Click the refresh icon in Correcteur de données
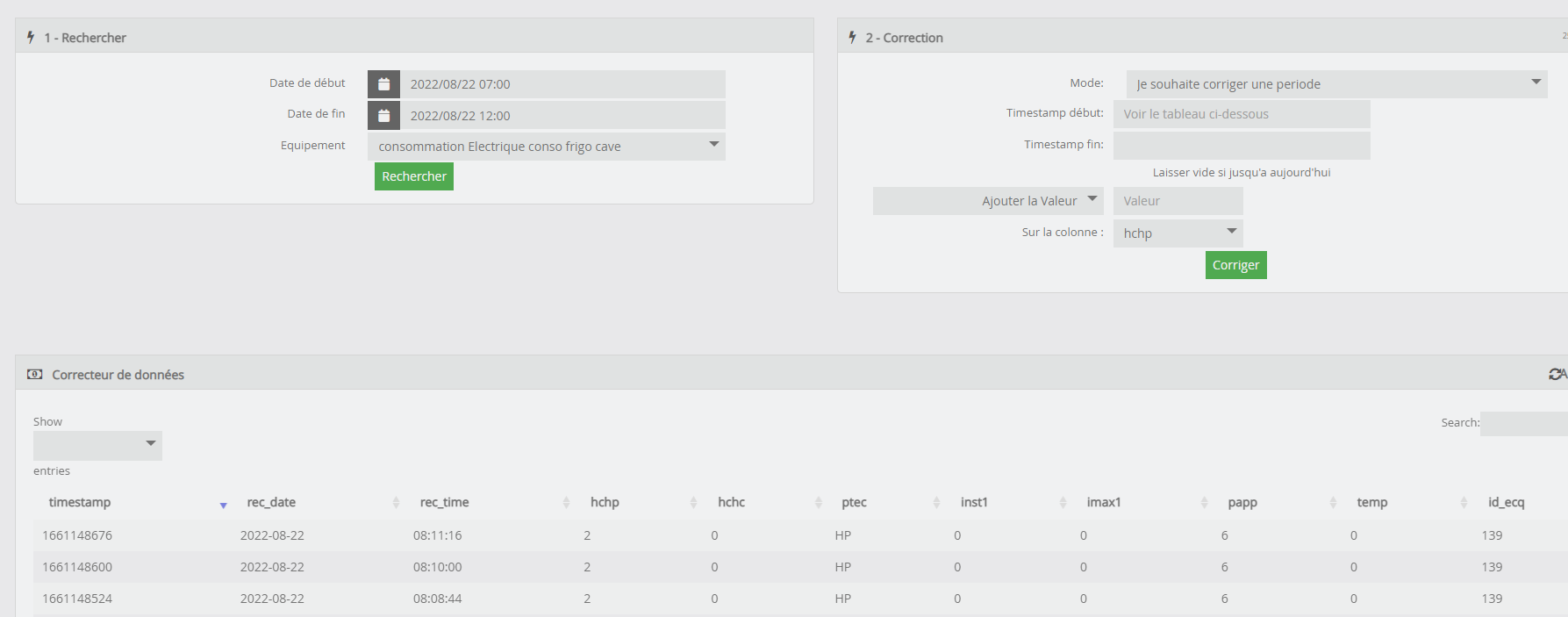This screenshot has width=1568, height=617. point(1555,375)
